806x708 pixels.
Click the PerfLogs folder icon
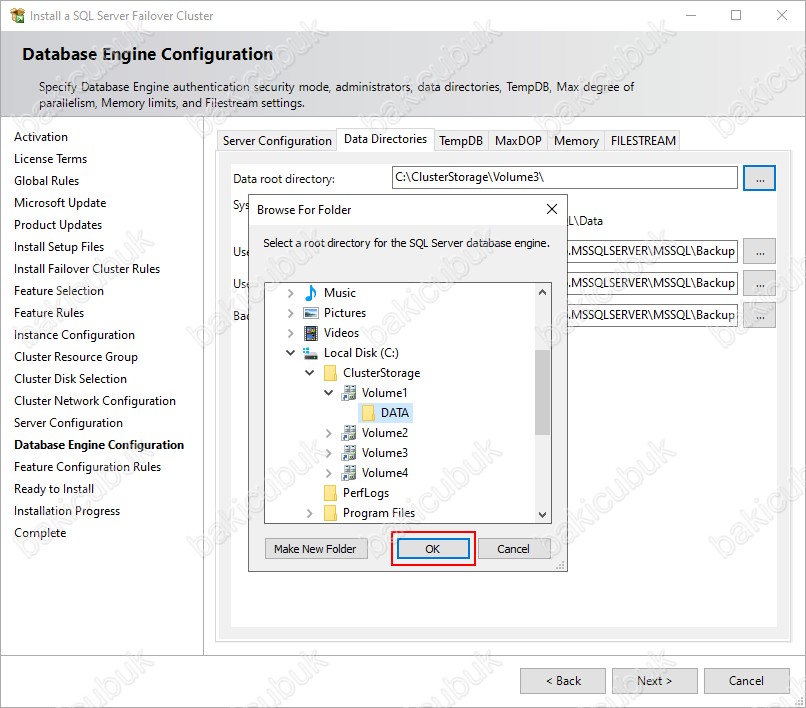[331, 494]
